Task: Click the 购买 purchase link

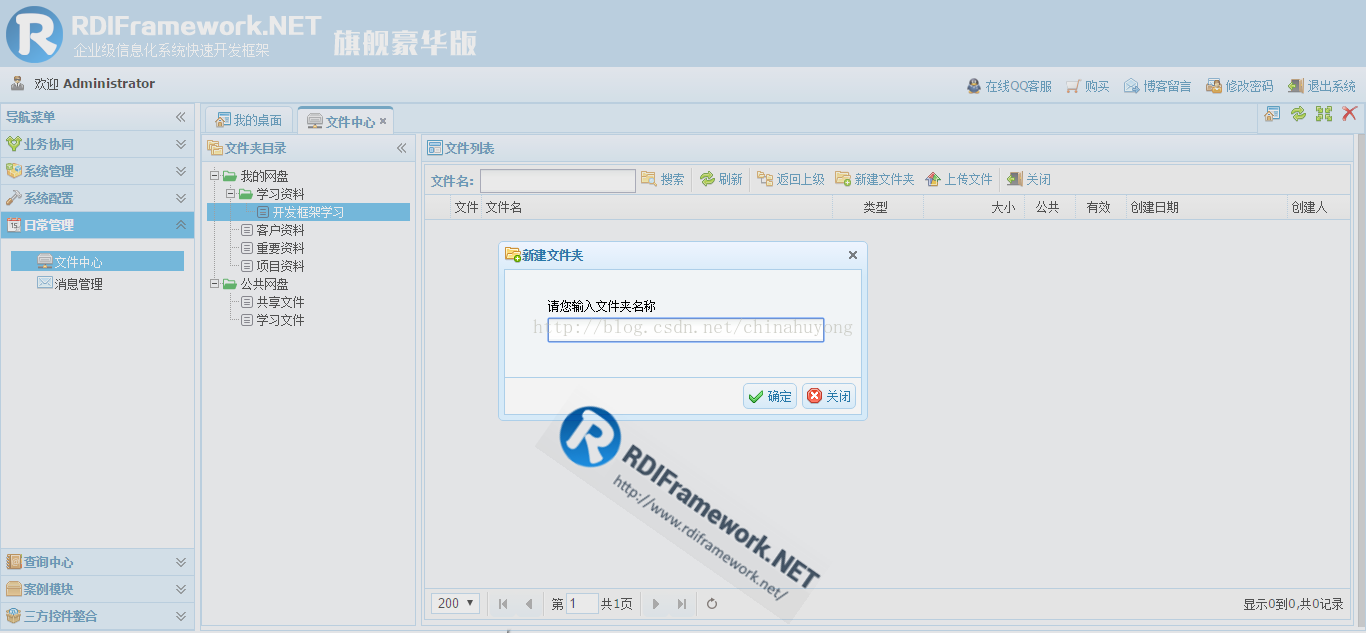Action: pyautogui.click(x=1087, y=86)
